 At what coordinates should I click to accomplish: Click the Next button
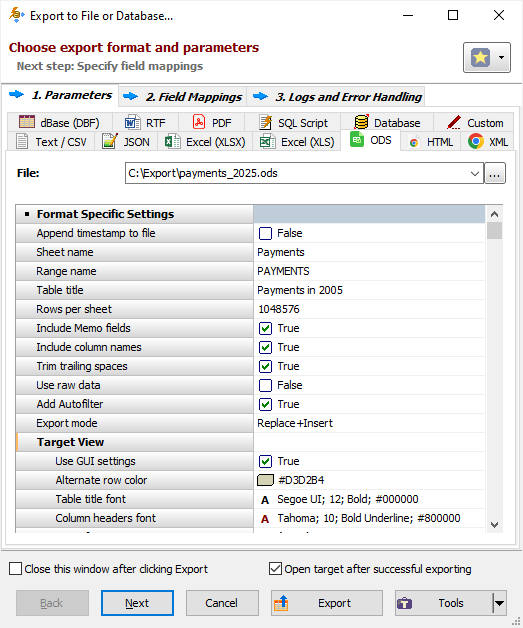137,603
